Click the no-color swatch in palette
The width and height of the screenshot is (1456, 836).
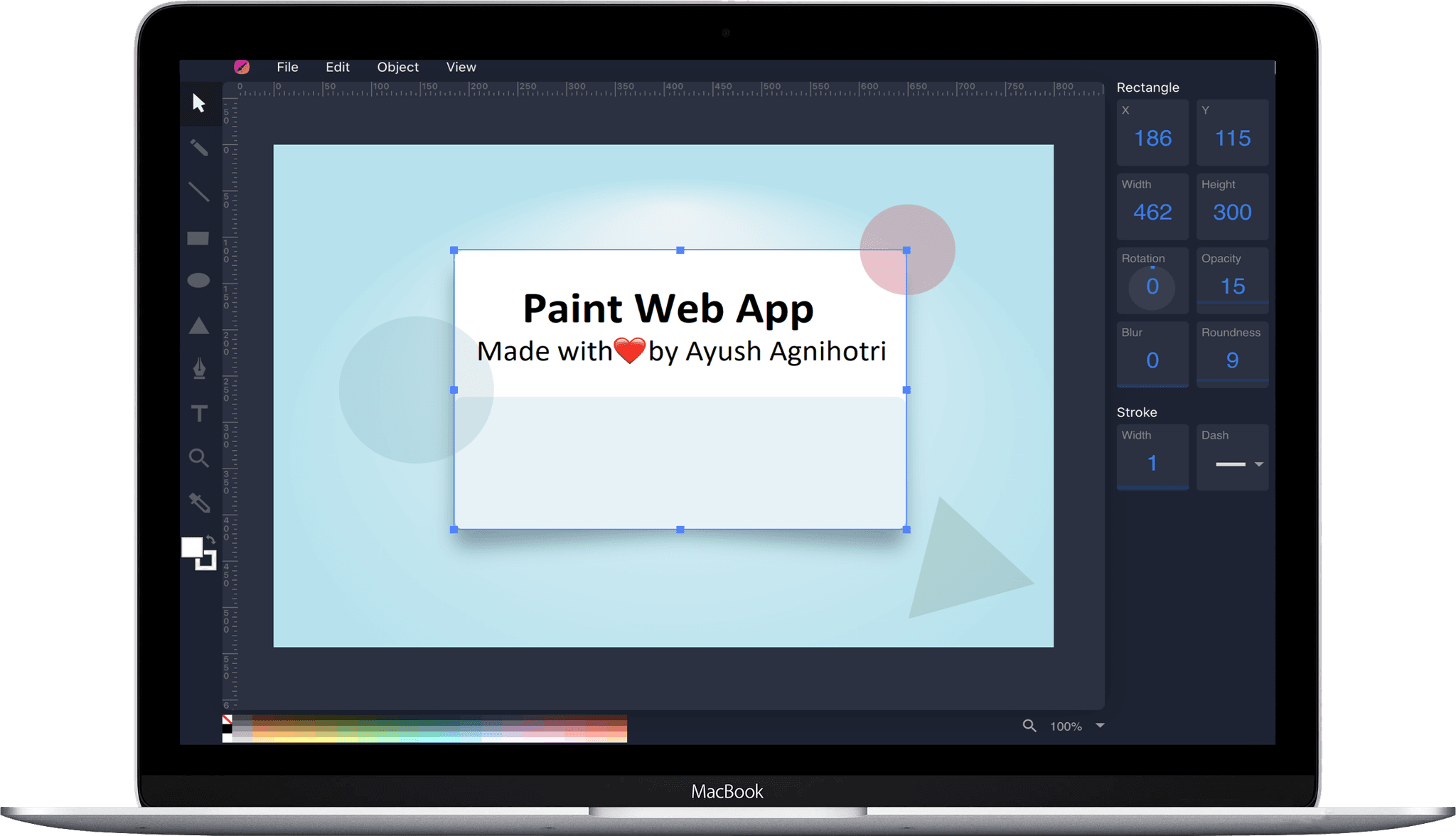tap(227, 719)
